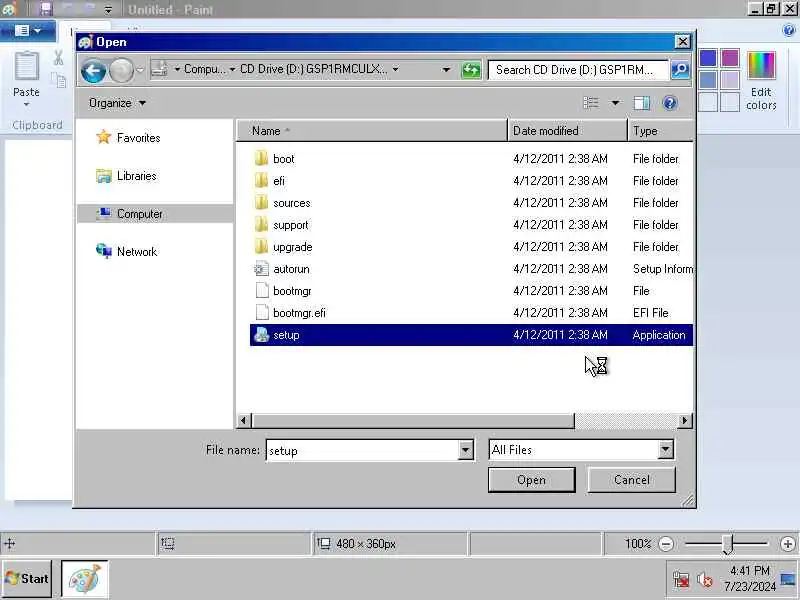800x600 pixels.
Task: Pick the magenta color swatch in Paint
Action: 730,58
